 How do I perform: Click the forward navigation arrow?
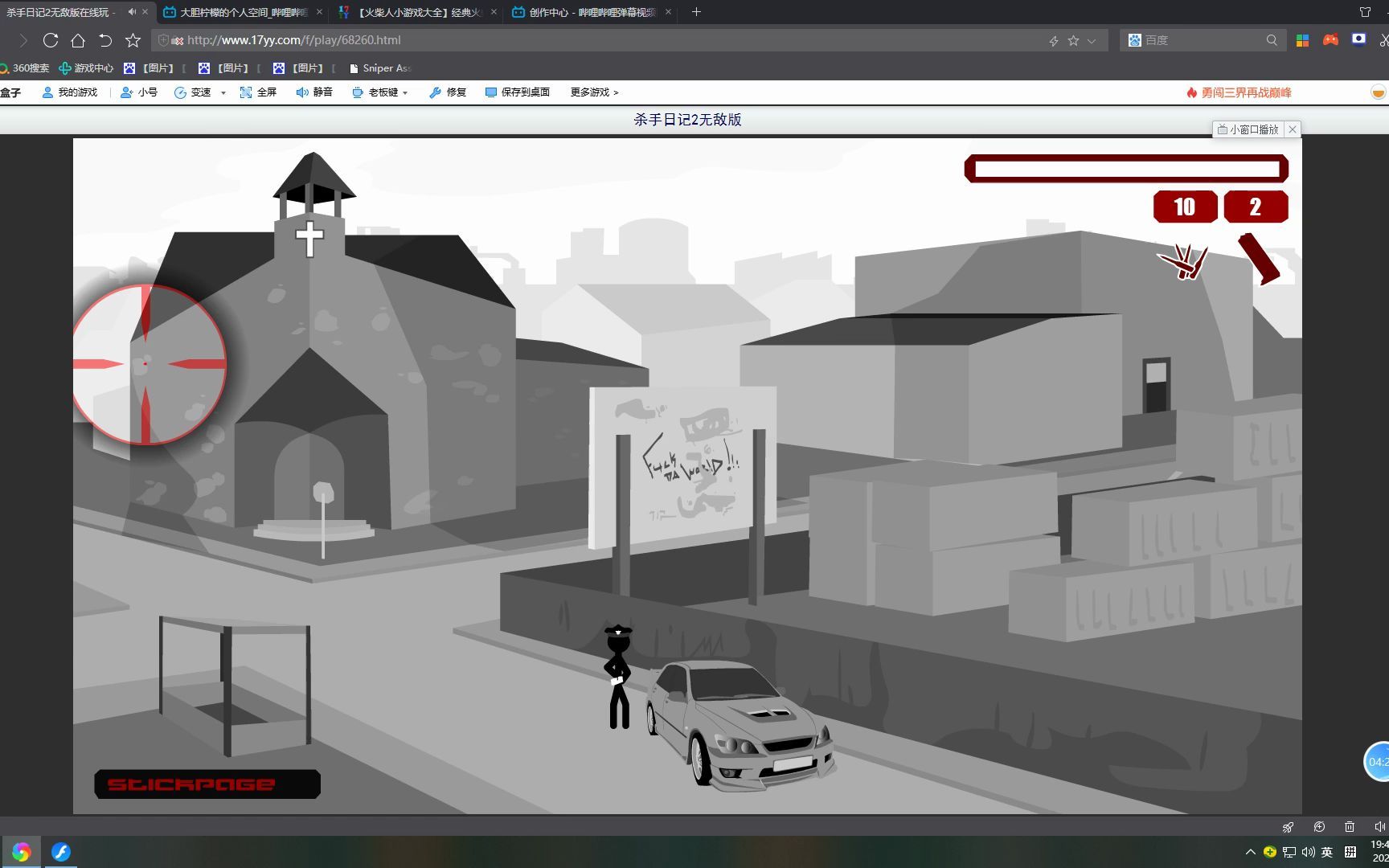(x=23, y=40)
